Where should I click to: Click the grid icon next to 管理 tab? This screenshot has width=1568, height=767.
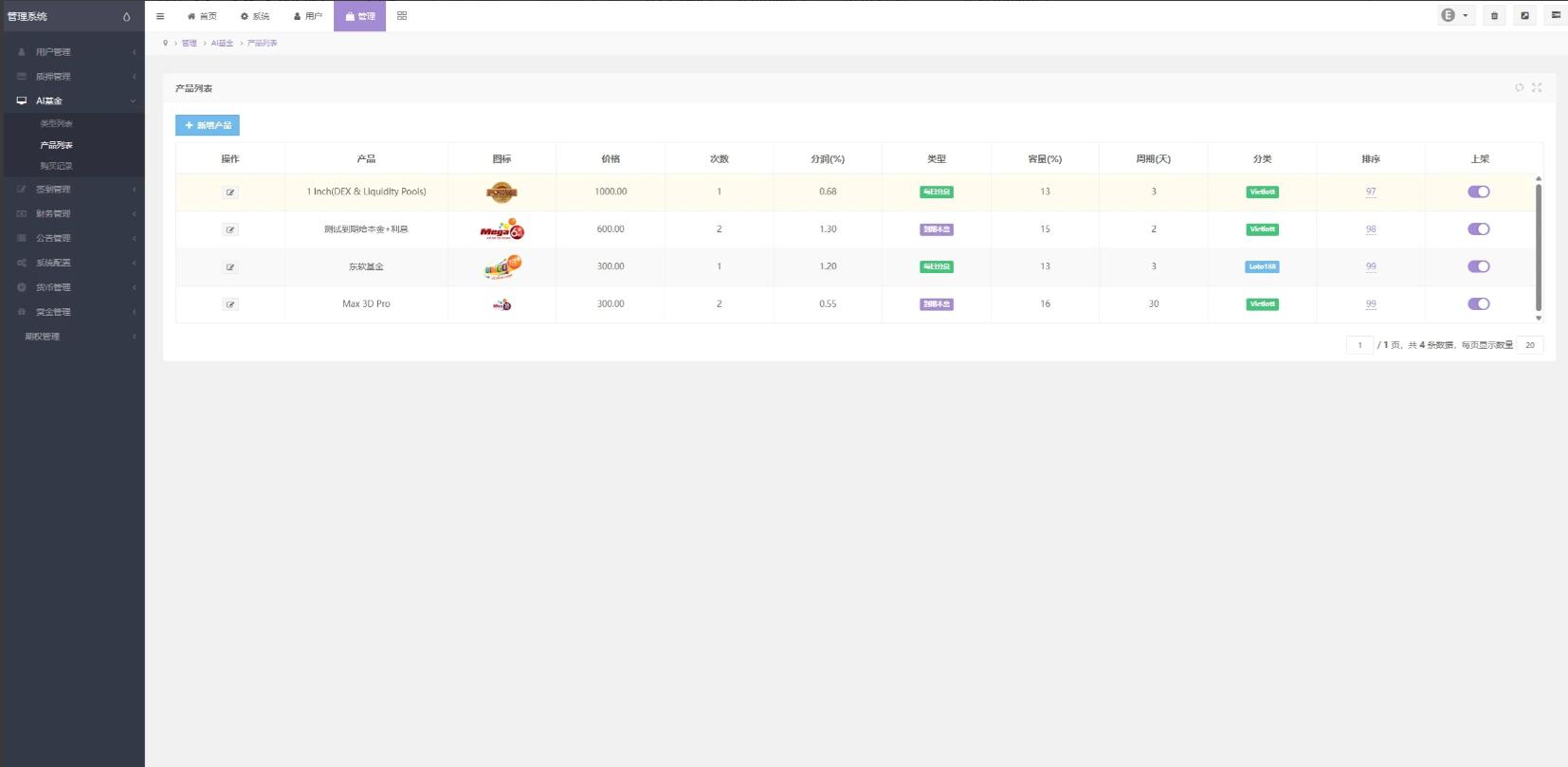pos(402,16)
